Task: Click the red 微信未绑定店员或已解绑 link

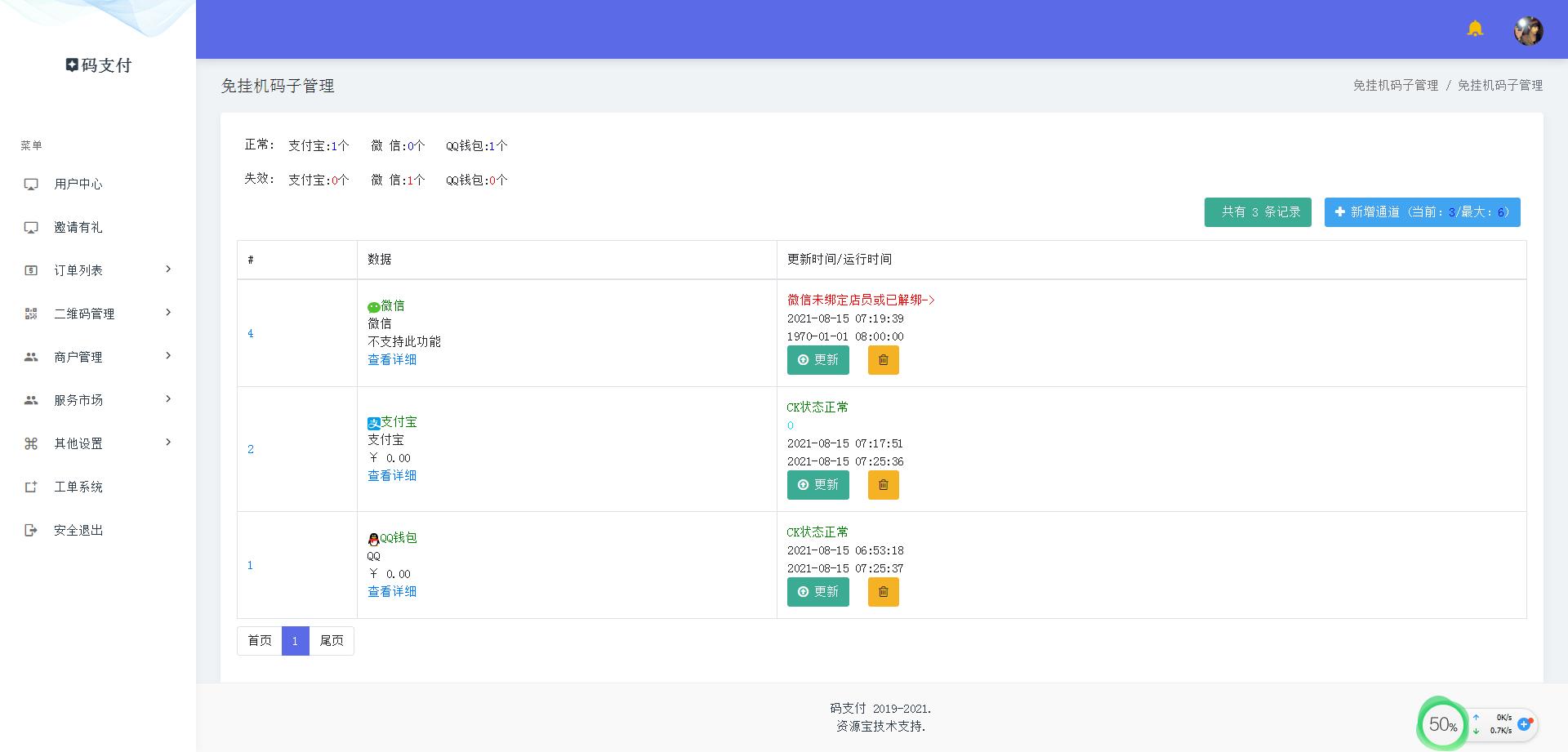Action: (x=861, y=300)
